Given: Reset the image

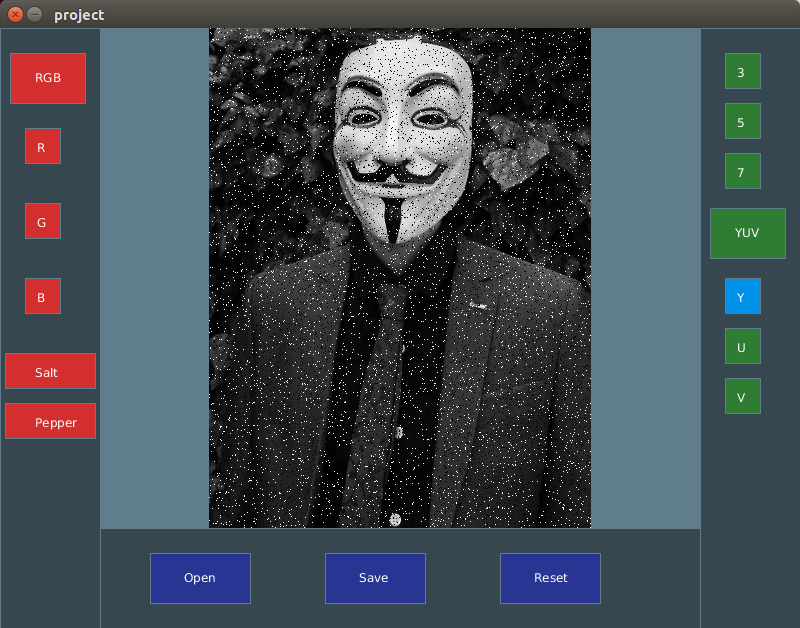Looking at the screenshot, I should 551,579.
